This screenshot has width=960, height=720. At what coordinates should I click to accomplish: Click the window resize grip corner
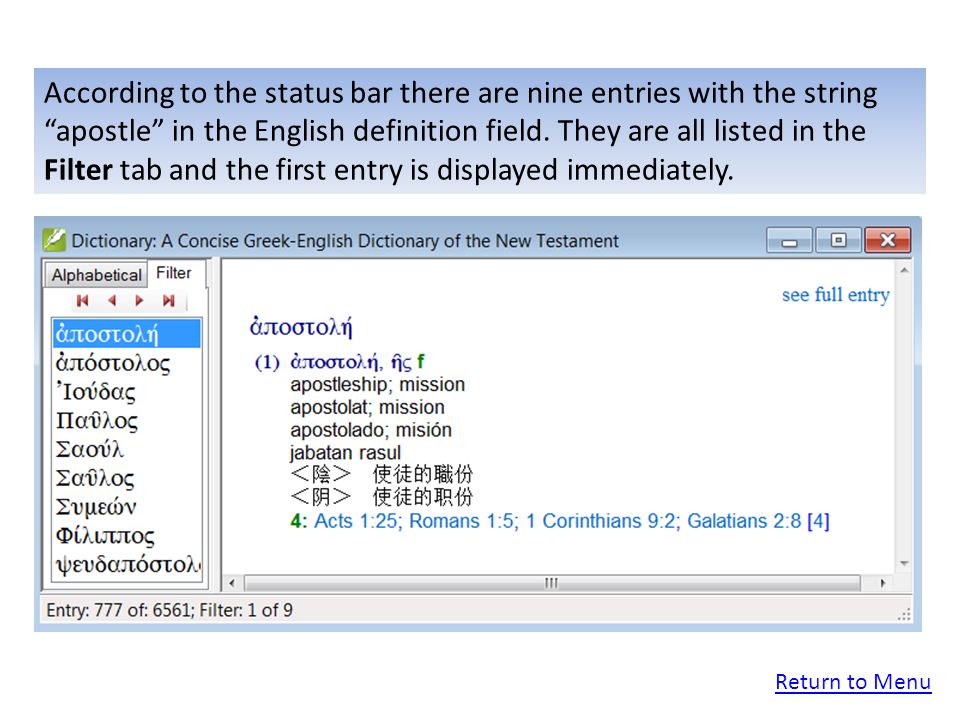coord(904,614)
